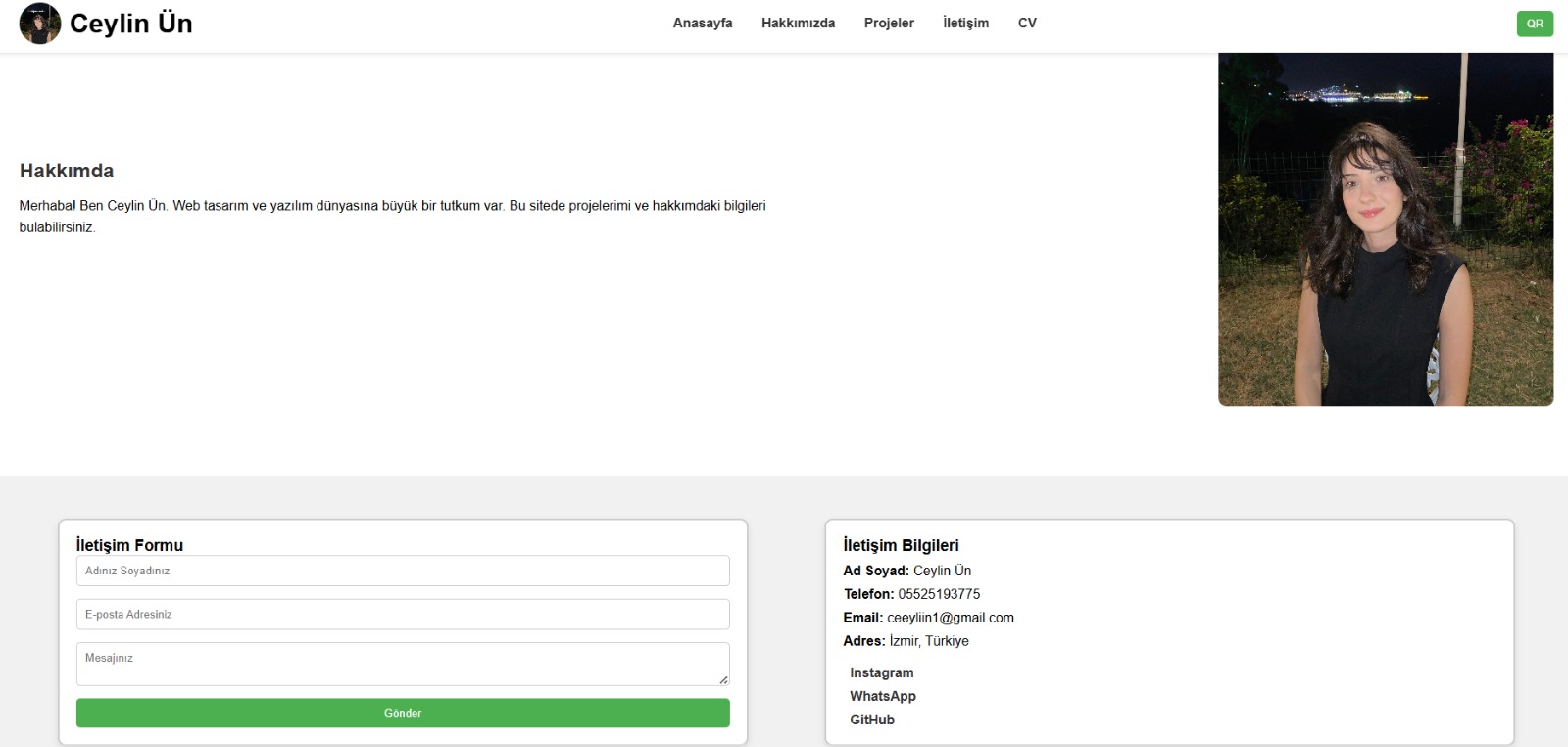The width and height of the screenshot is (1568, 747).
Task: Open the CV link in navigation
Action: point(1026,24)
